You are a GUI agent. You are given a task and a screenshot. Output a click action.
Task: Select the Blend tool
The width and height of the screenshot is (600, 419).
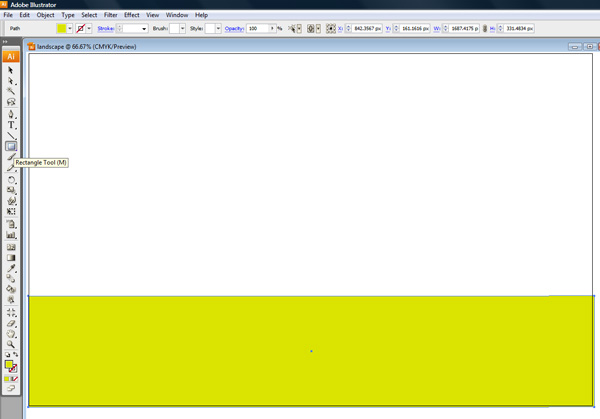(11, 279)
